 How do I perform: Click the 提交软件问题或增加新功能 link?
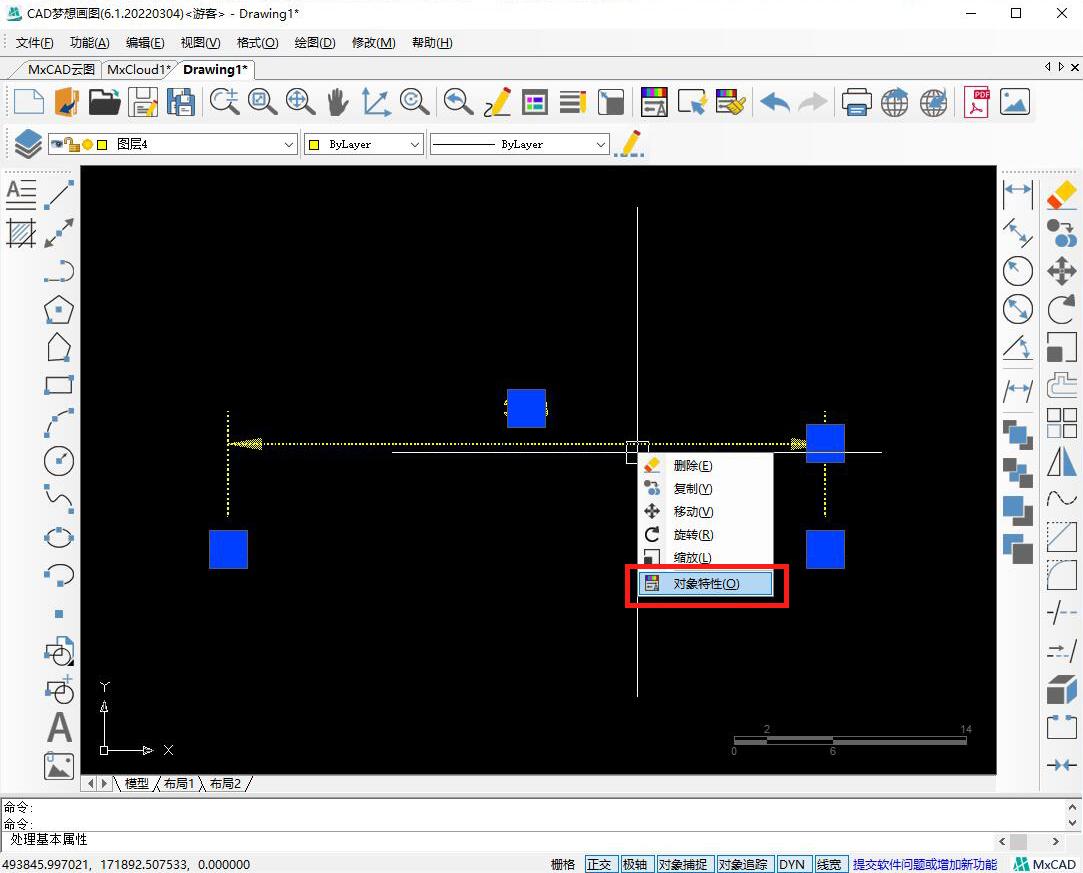pyautogui.click(x=924, y=864)
